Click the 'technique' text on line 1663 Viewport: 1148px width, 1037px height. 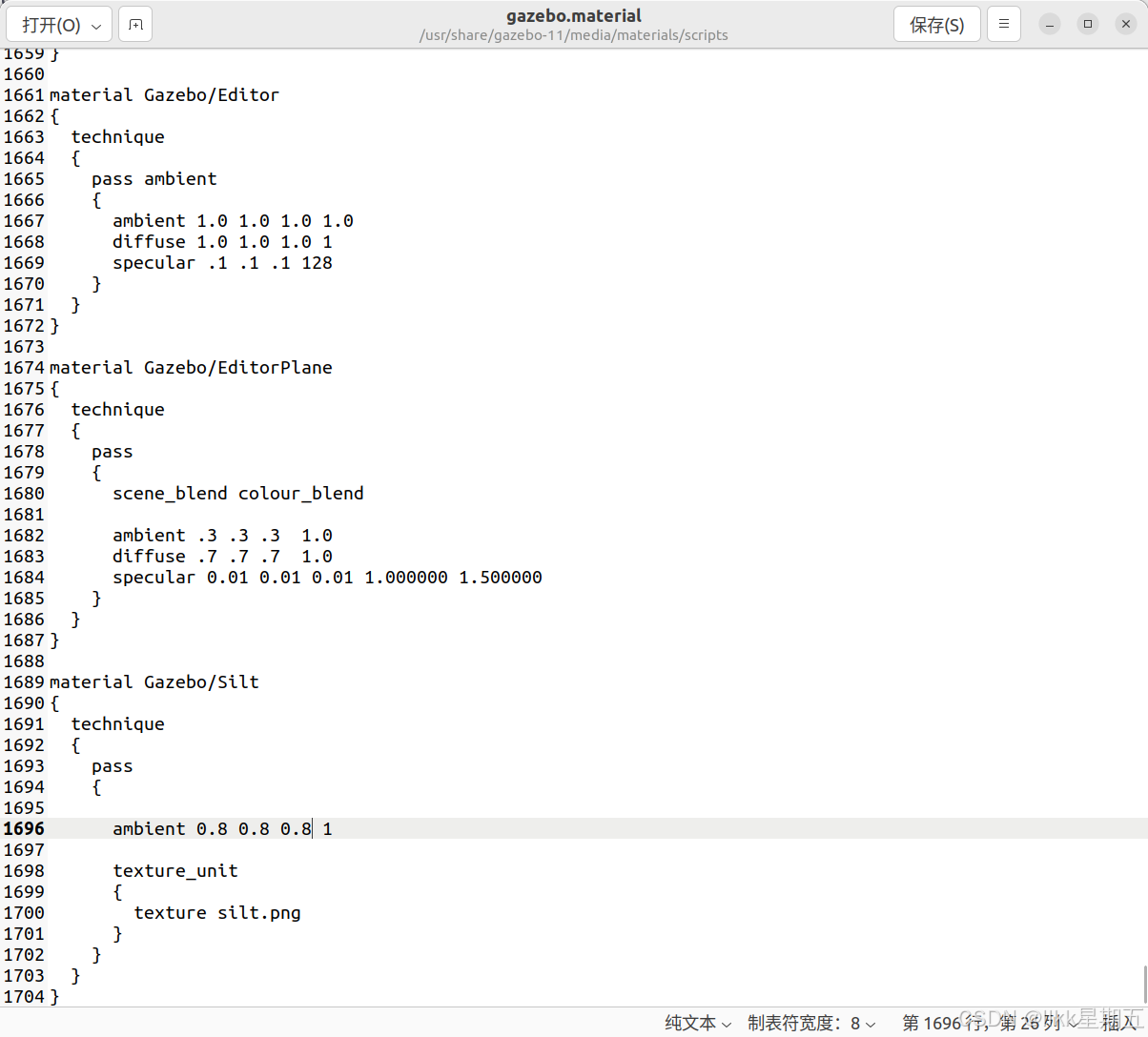click(x=117, y=137)
